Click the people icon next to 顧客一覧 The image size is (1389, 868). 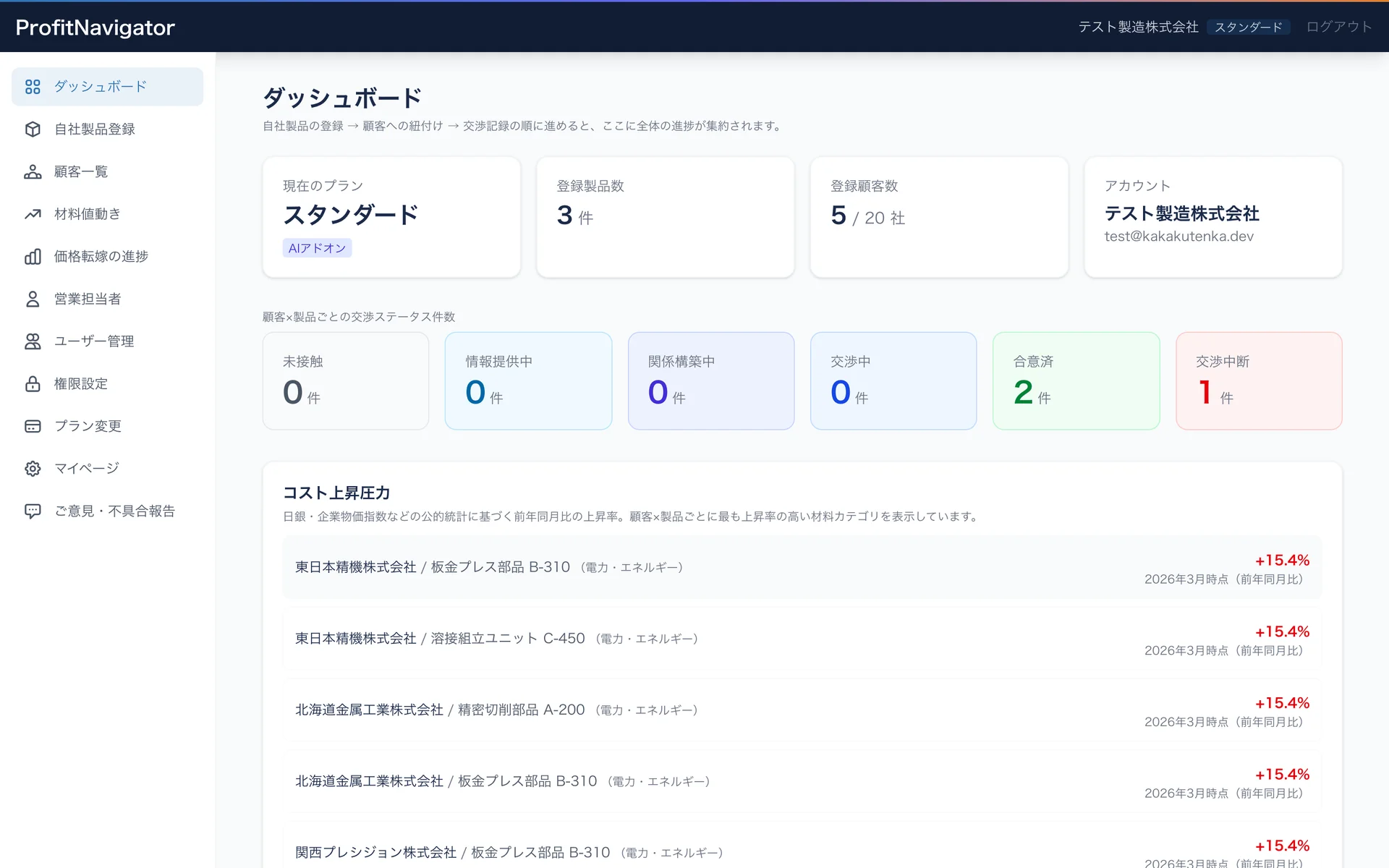pyautogui.click(x=33, y=172)
